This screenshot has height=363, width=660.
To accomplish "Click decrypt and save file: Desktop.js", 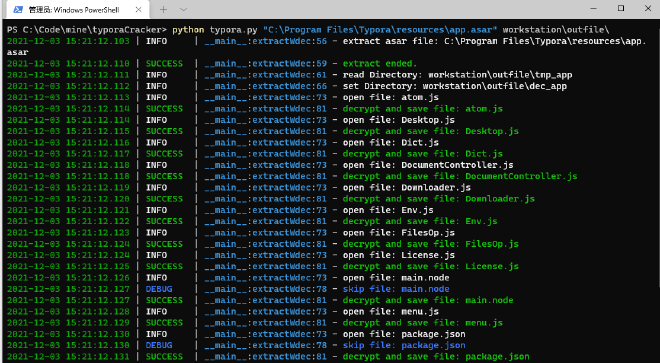I will [431, 131].
